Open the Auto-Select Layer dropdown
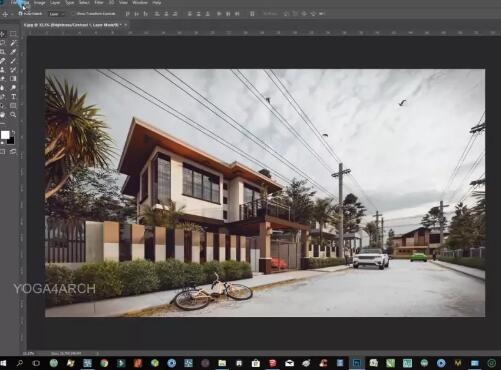The image size is (501, 370). tap(56, 14)
